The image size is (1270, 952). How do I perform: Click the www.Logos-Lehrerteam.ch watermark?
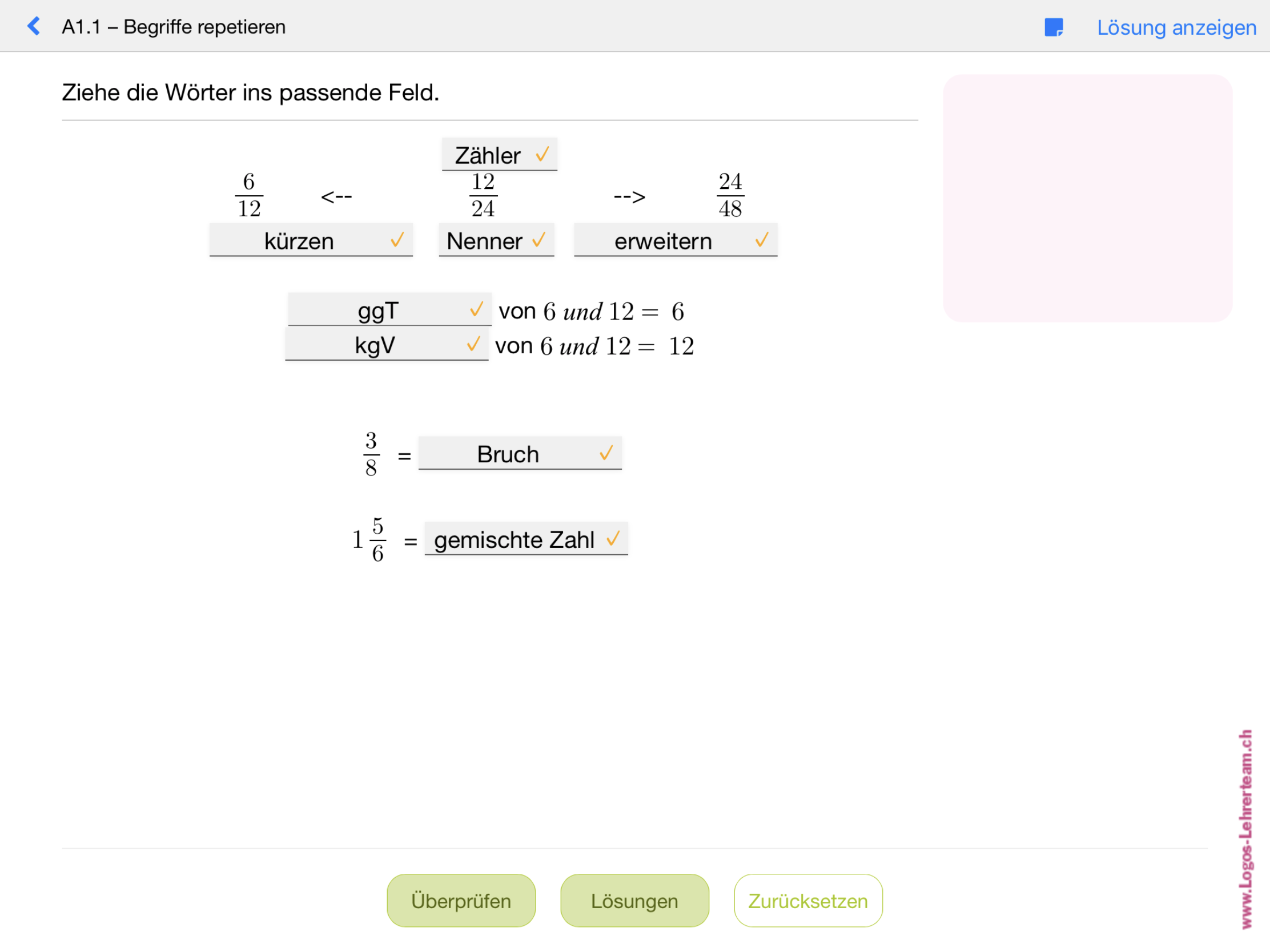(x=1245, y=829)
